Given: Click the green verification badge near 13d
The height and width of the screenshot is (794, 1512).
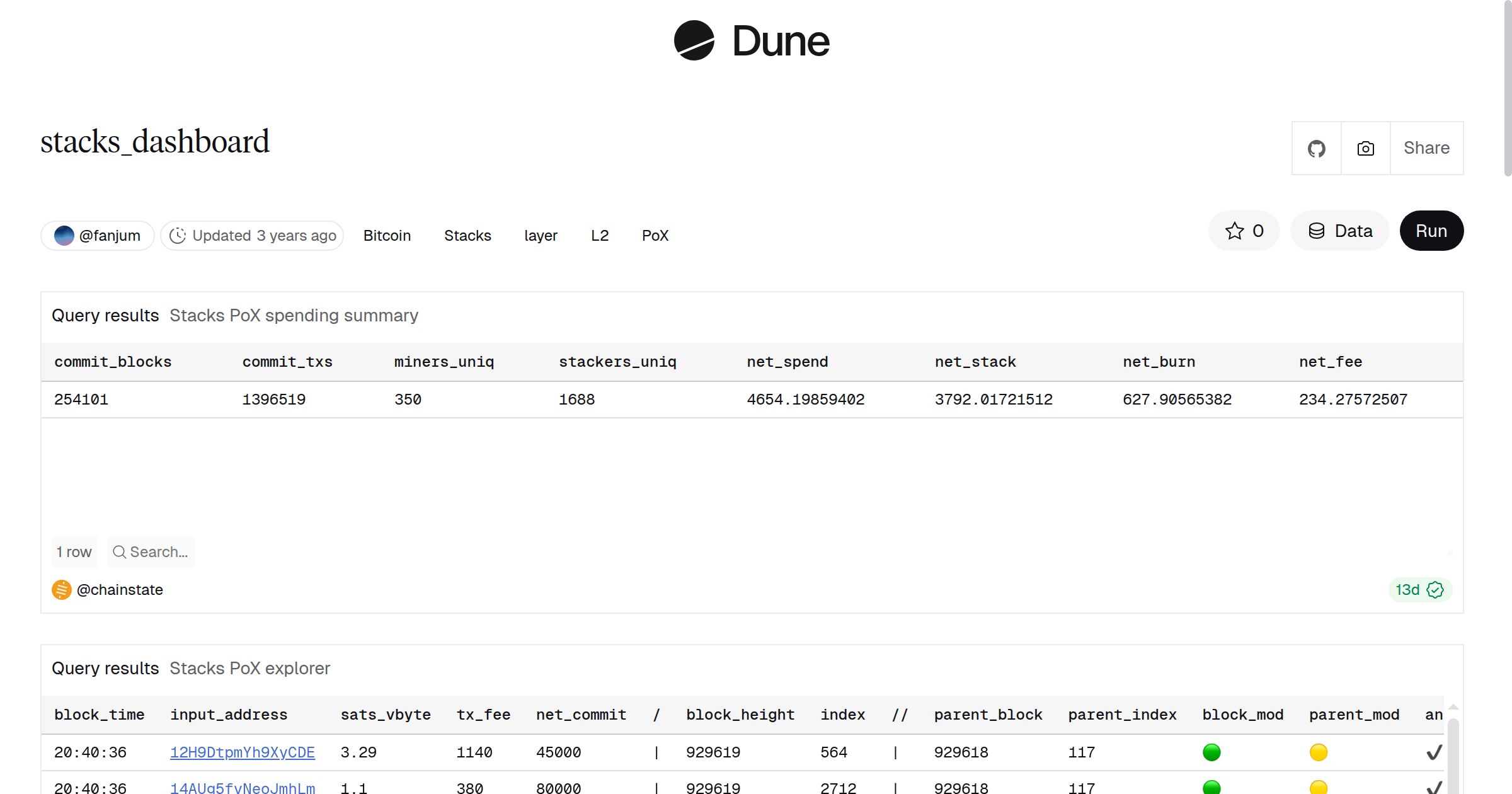Looking at the screenshot, I should pos(1435,590).
